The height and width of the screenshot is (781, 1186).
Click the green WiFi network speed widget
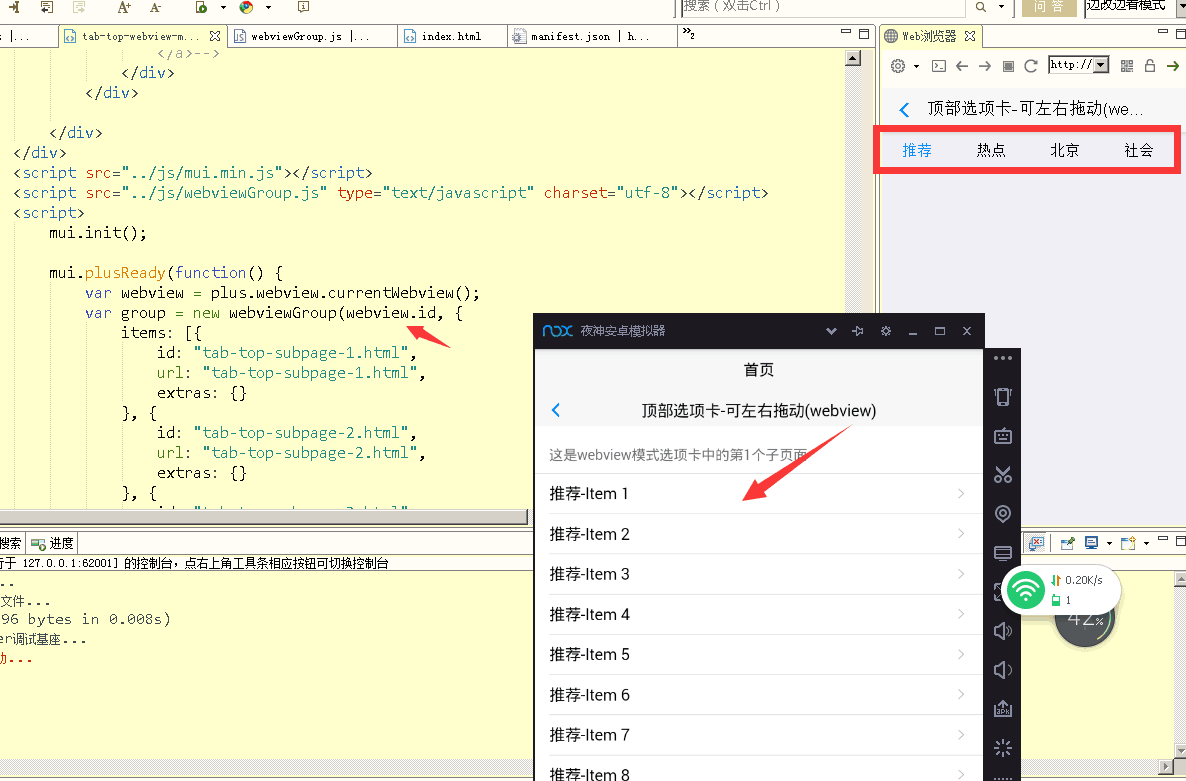(1060, 590)
